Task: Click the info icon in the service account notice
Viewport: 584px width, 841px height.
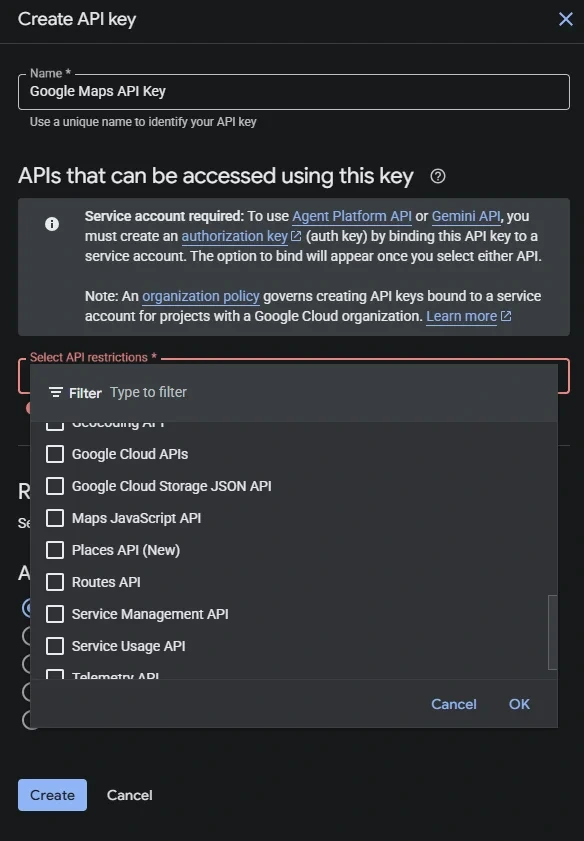Action: click(x=52, y=224)
